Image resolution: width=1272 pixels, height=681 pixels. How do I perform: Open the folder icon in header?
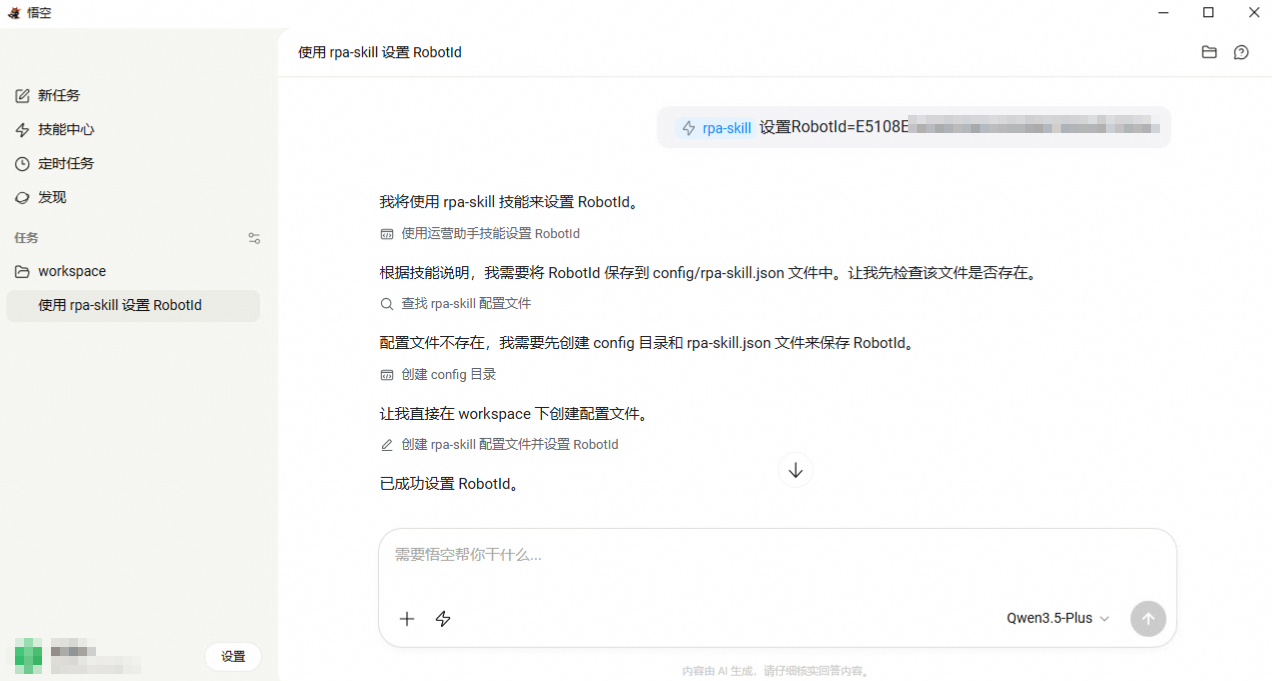point(1209,52)
